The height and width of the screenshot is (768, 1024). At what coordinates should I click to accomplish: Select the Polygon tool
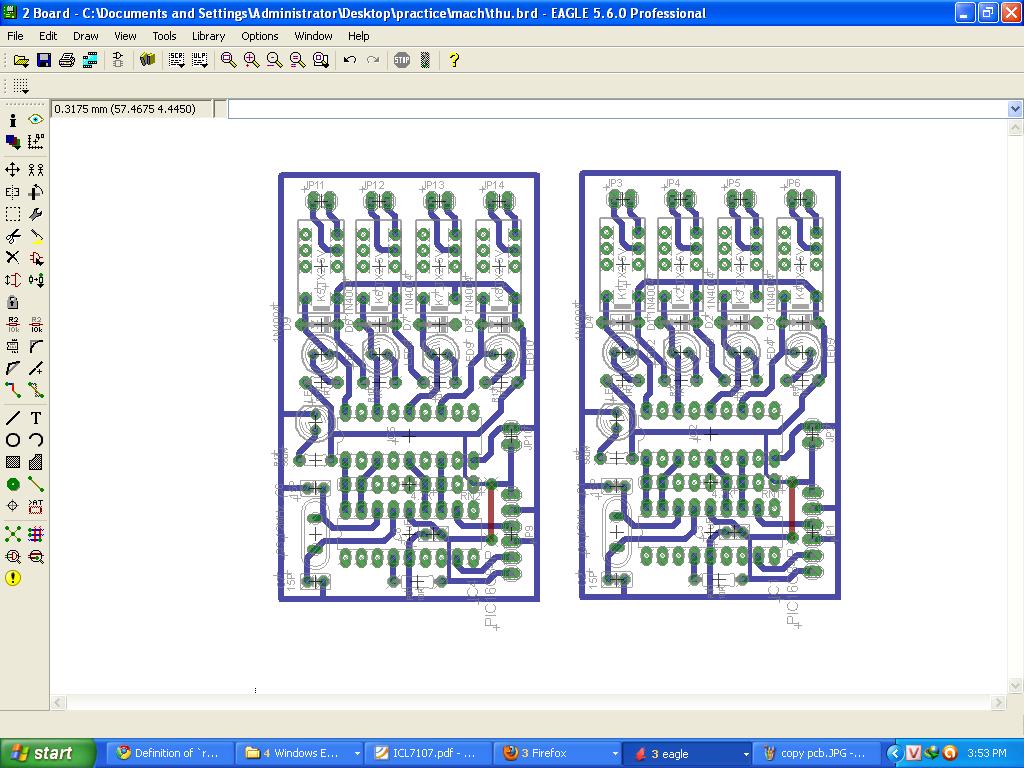point(36,462)
